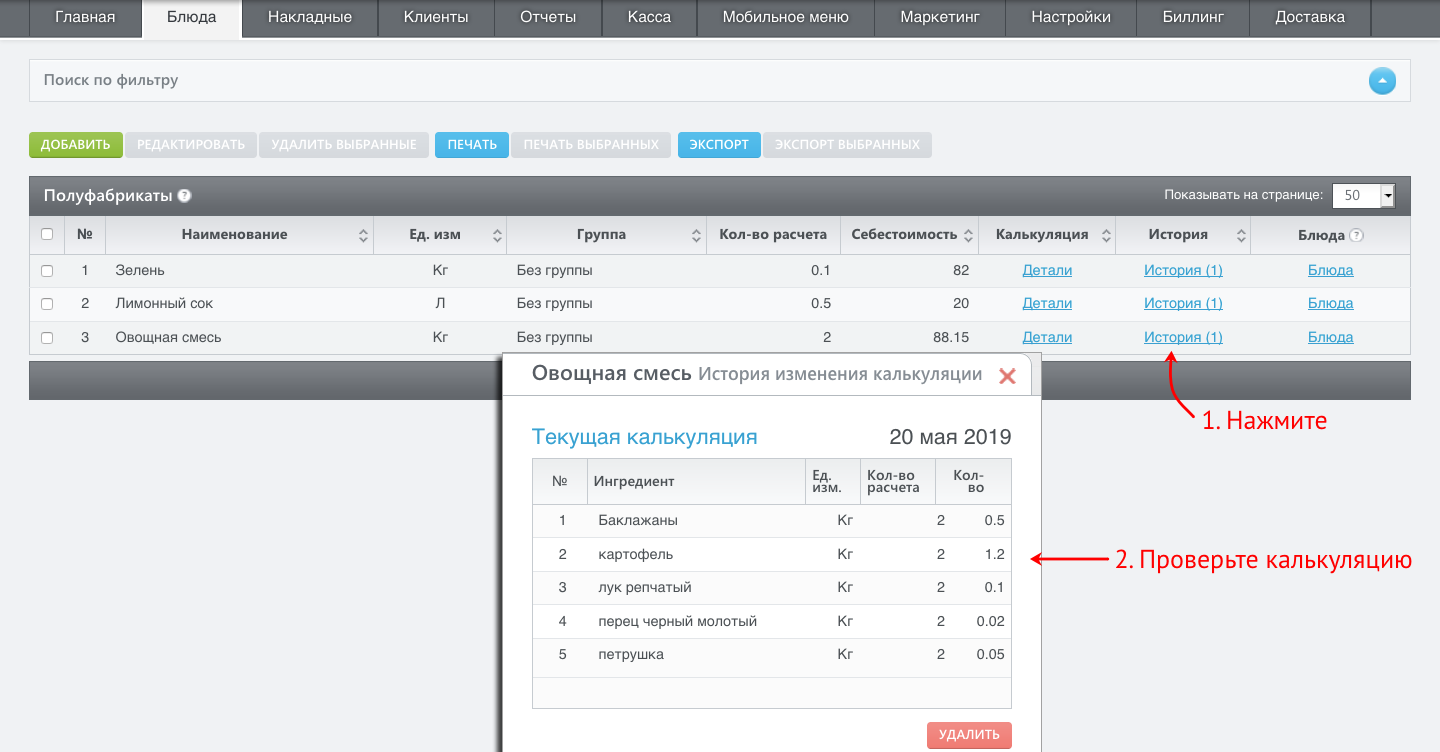Sort by Группа column arrows
Viewport: 1440px width, 752px height.
[697, 236]
